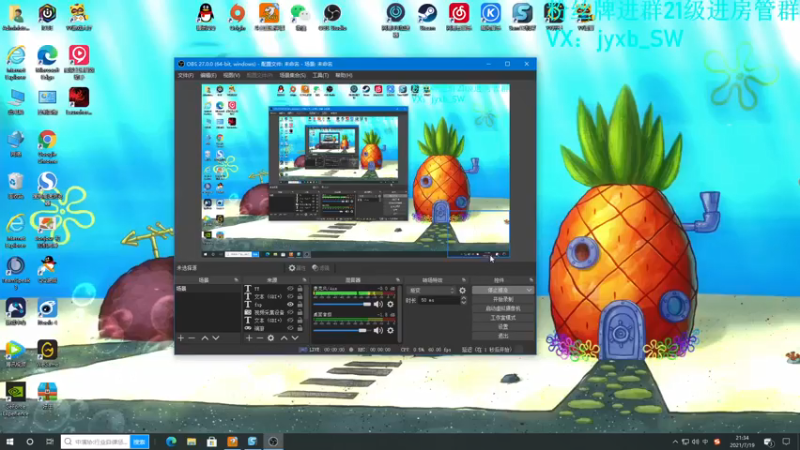Toggle lock on the fxp source
This screenshot has width=800, height=450.
click(x=300, y=305)
